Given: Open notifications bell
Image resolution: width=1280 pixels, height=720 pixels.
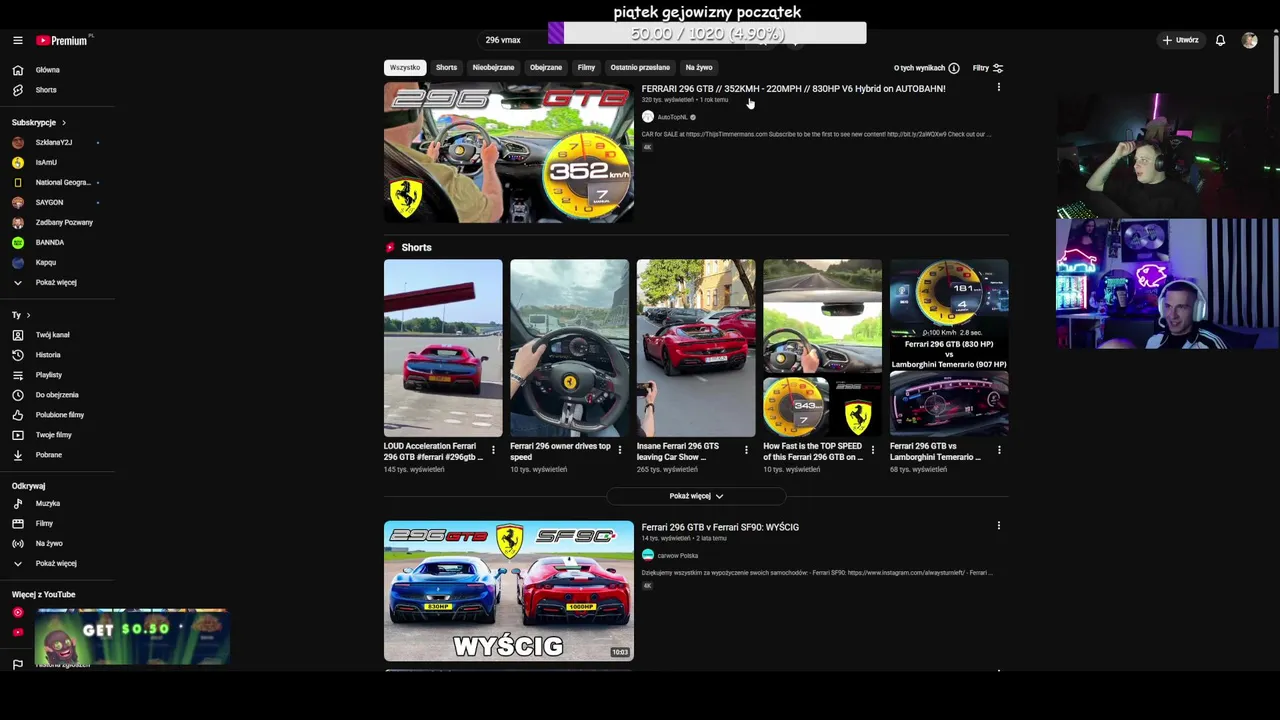Looking at the screenshot, I should pos(1220,40).
